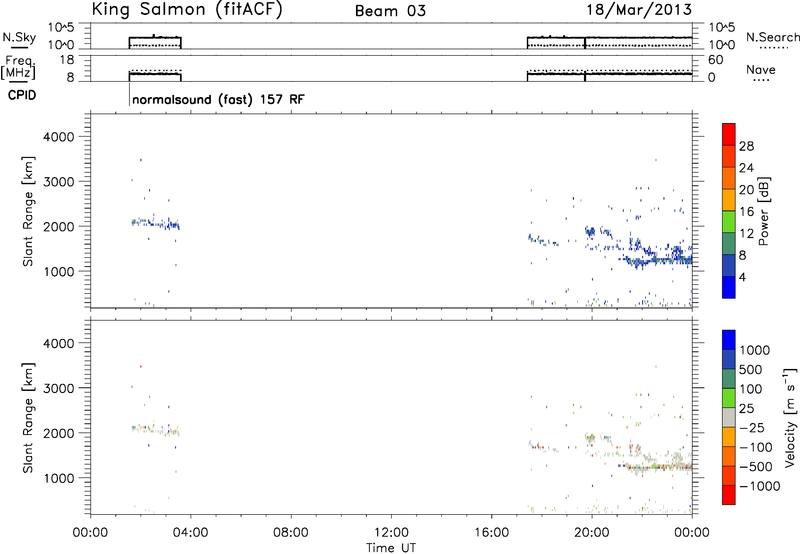Pick the blue top segment of Velocity colorbar
Image resolution: width=800 pixels, height=554 pixels.
tap(729, 340)
